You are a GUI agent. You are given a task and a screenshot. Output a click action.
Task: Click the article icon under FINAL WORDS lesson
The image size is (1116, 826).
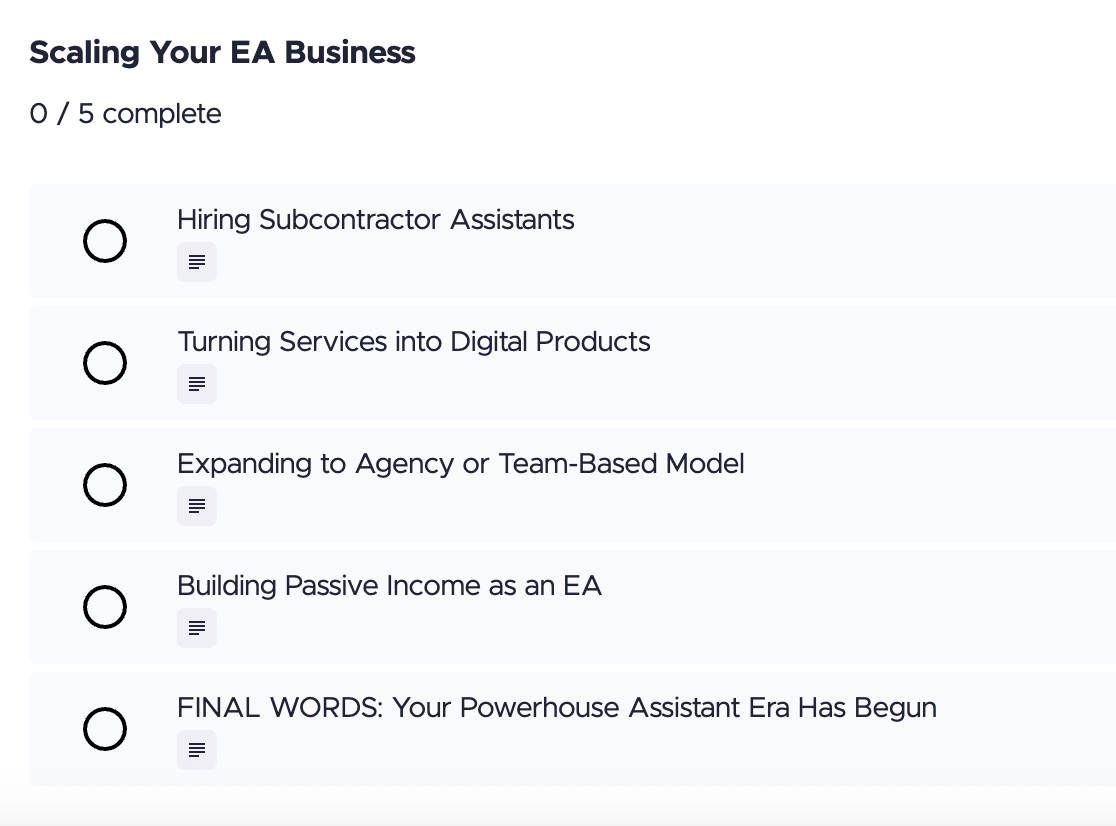[x=197, y=750]
